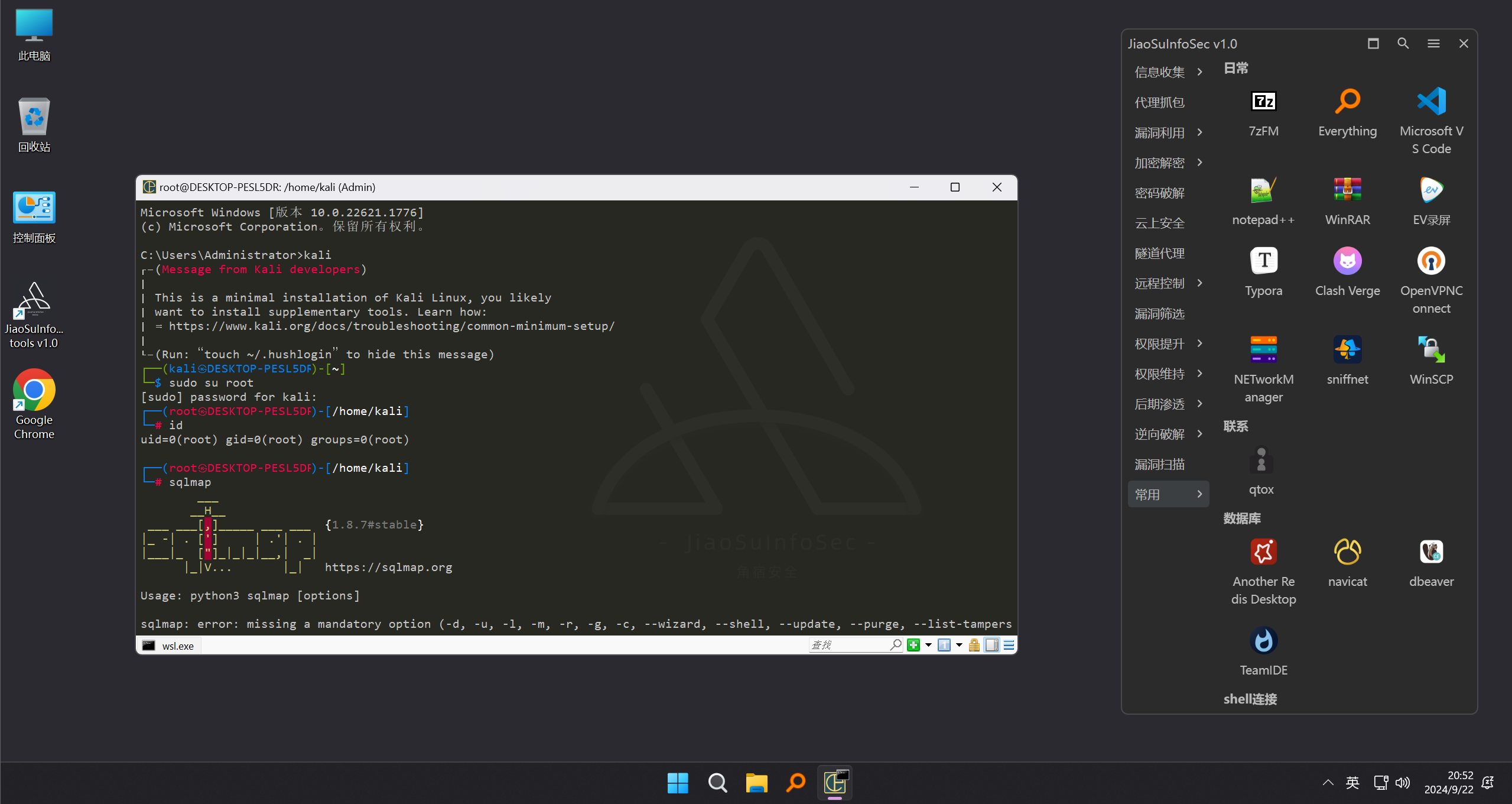Launch Google Chrome from desktop
Viewport: 1512px width, 804px height.
click(x=34, y=404)
